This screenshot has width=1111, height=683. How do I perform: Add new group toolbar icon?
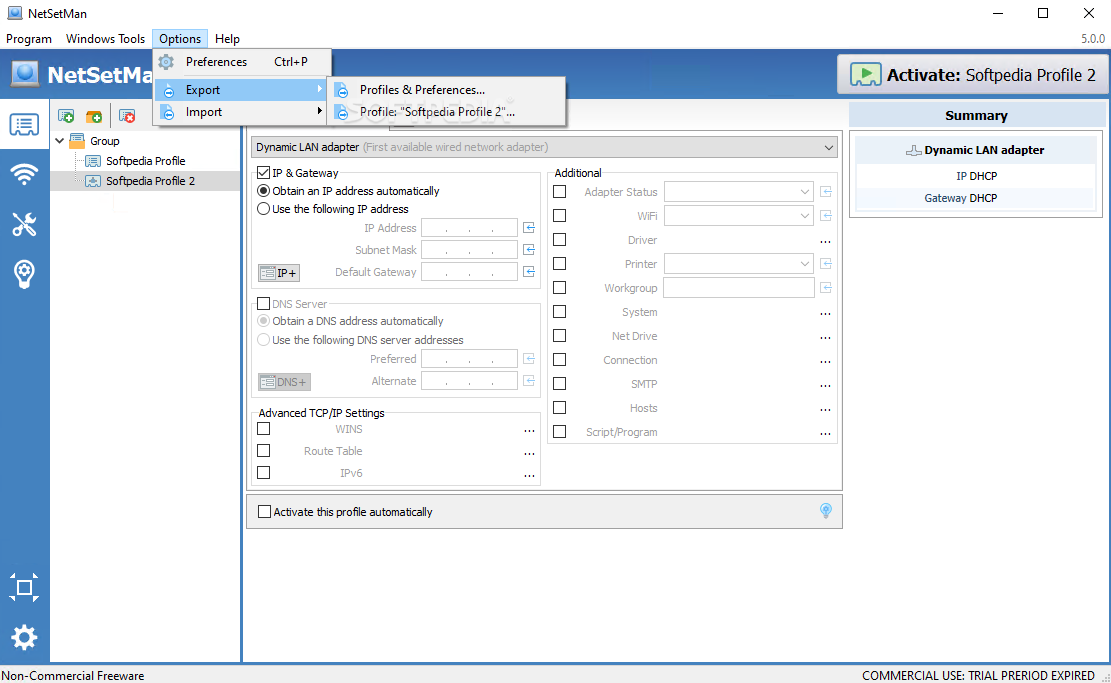(94, 115)
